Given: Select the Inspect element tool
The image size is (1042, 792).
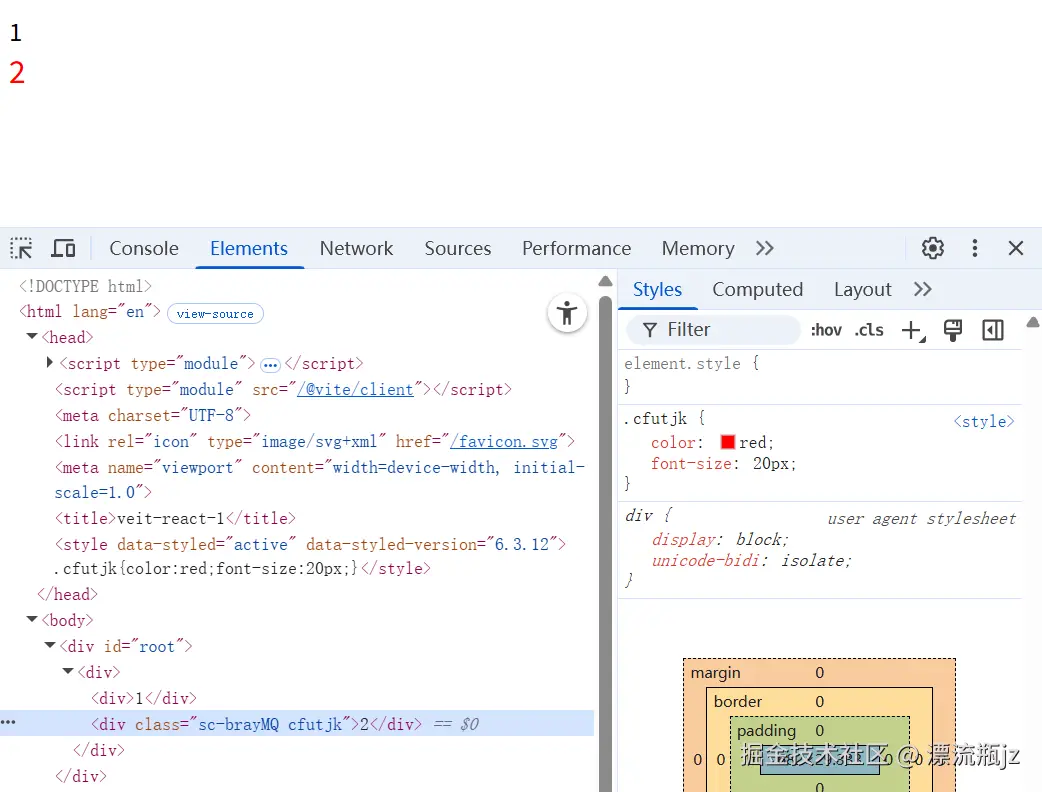Looking at the screenshot, I should click(20, 248).
